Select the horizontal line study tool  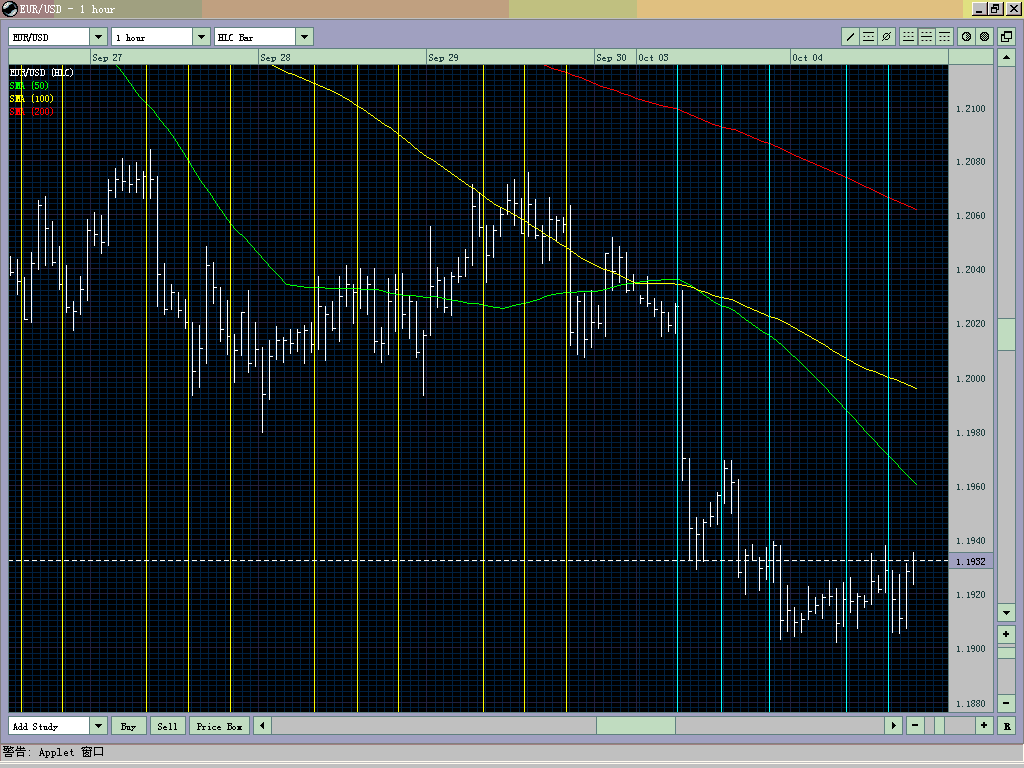(x=869, y=36)
